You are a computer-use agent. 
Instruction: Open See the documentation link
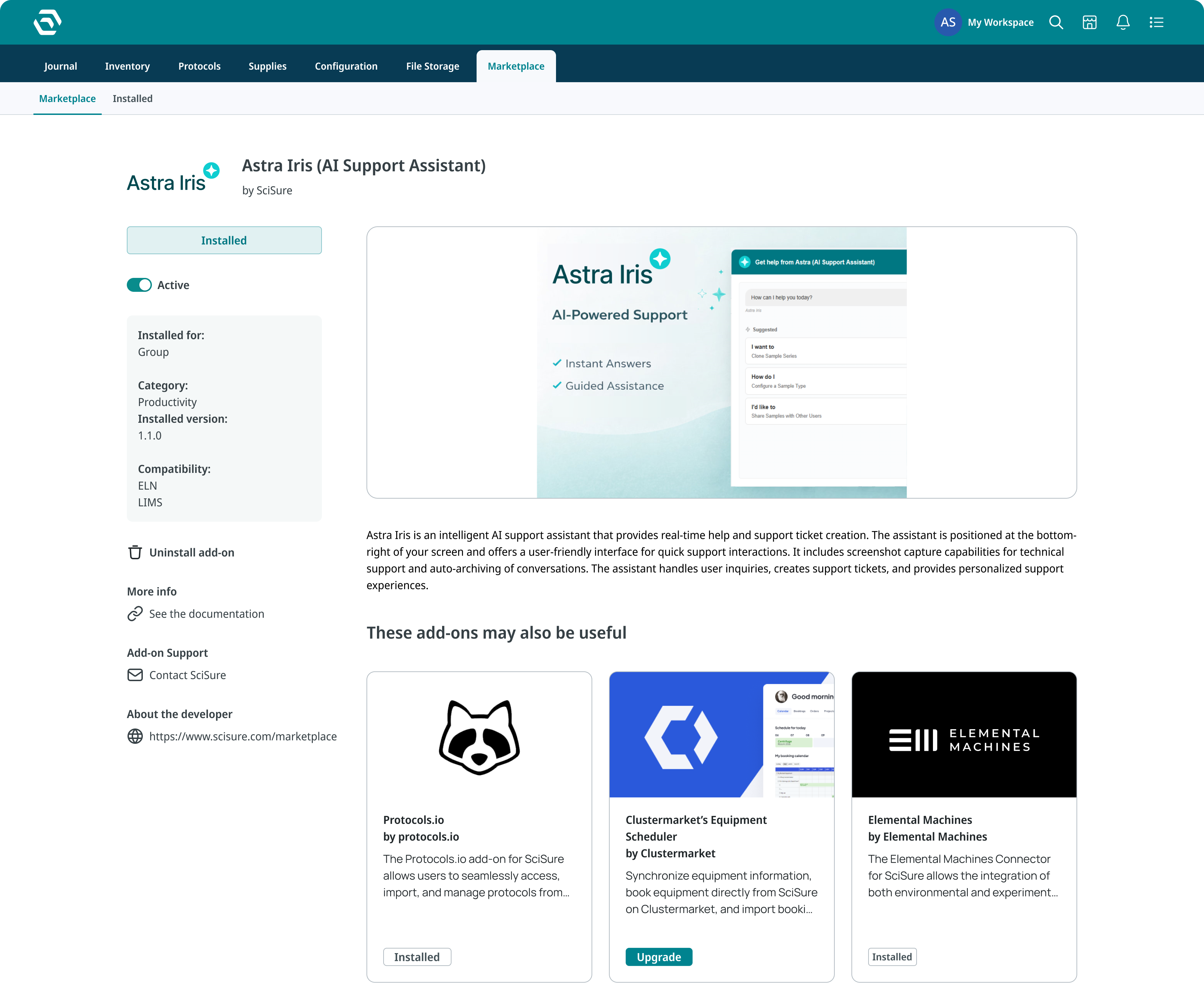(x=206, y=614)
